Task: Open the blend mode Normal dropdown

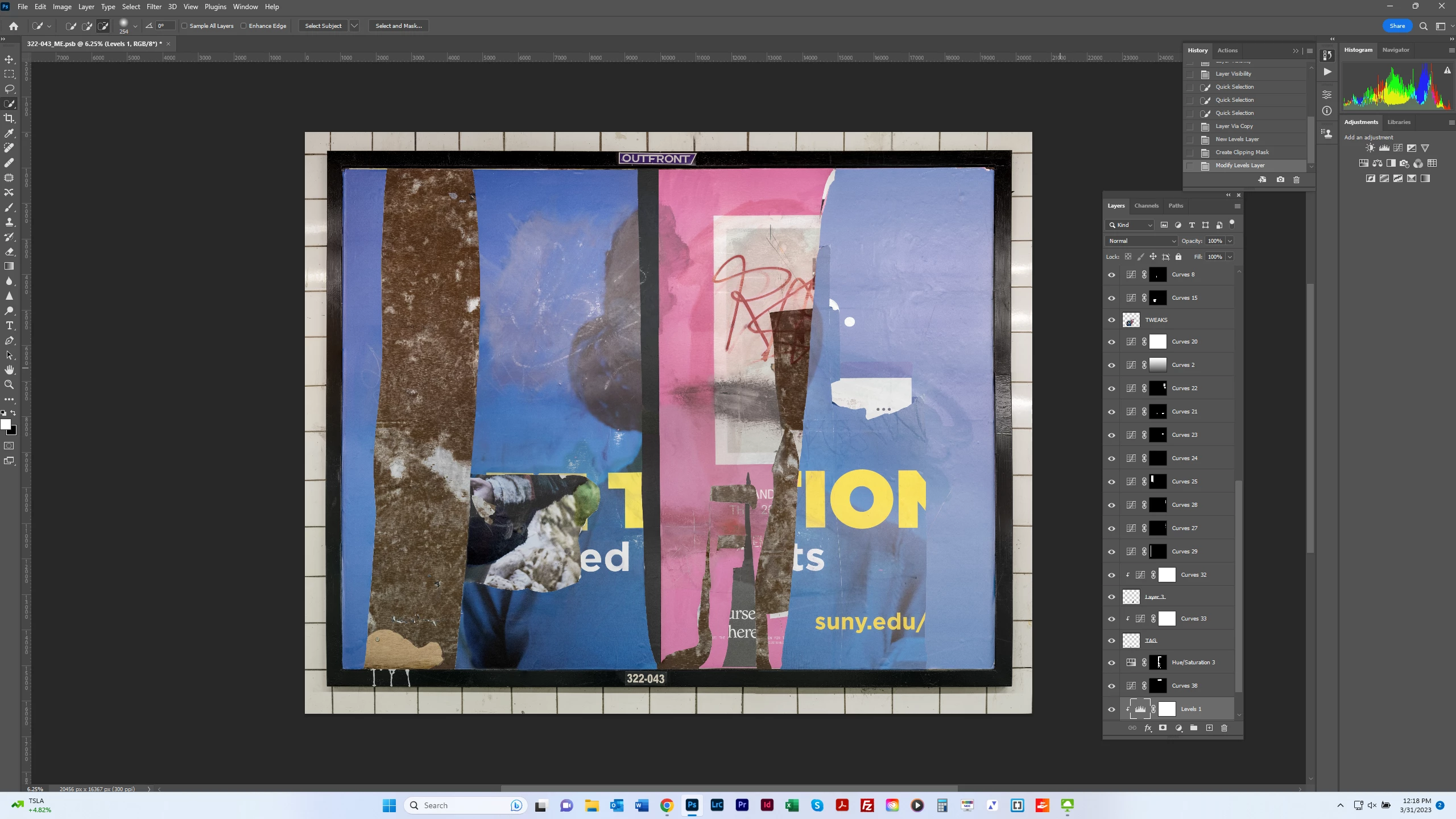Action: 1141,241
